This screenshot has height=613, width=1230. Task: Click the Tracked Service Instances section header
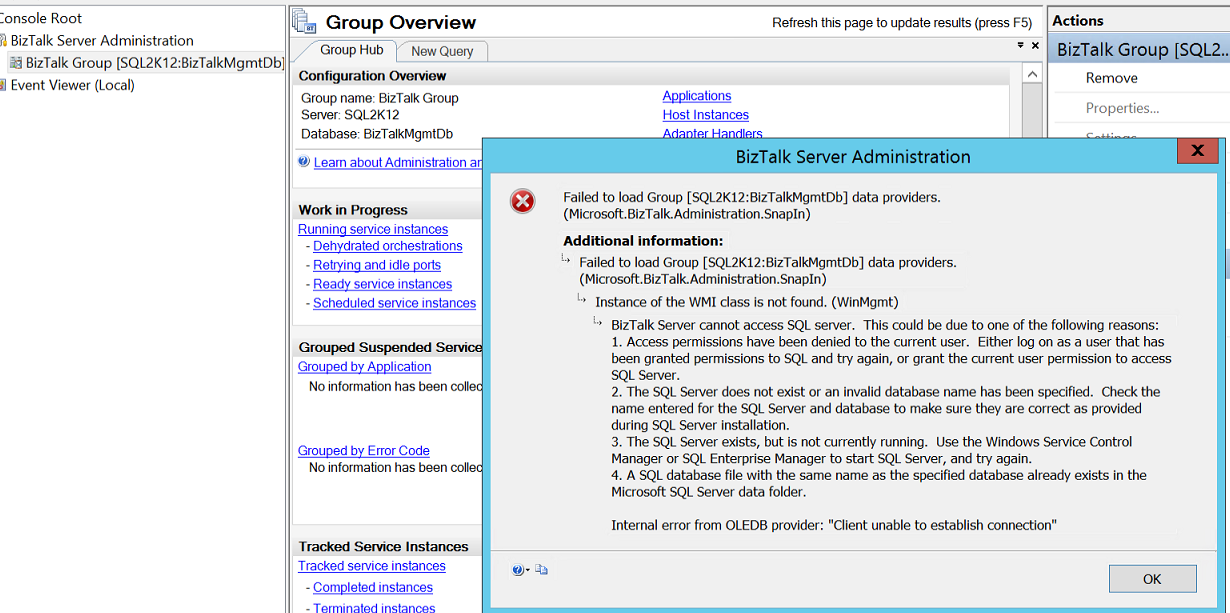(x=384, y=546)
